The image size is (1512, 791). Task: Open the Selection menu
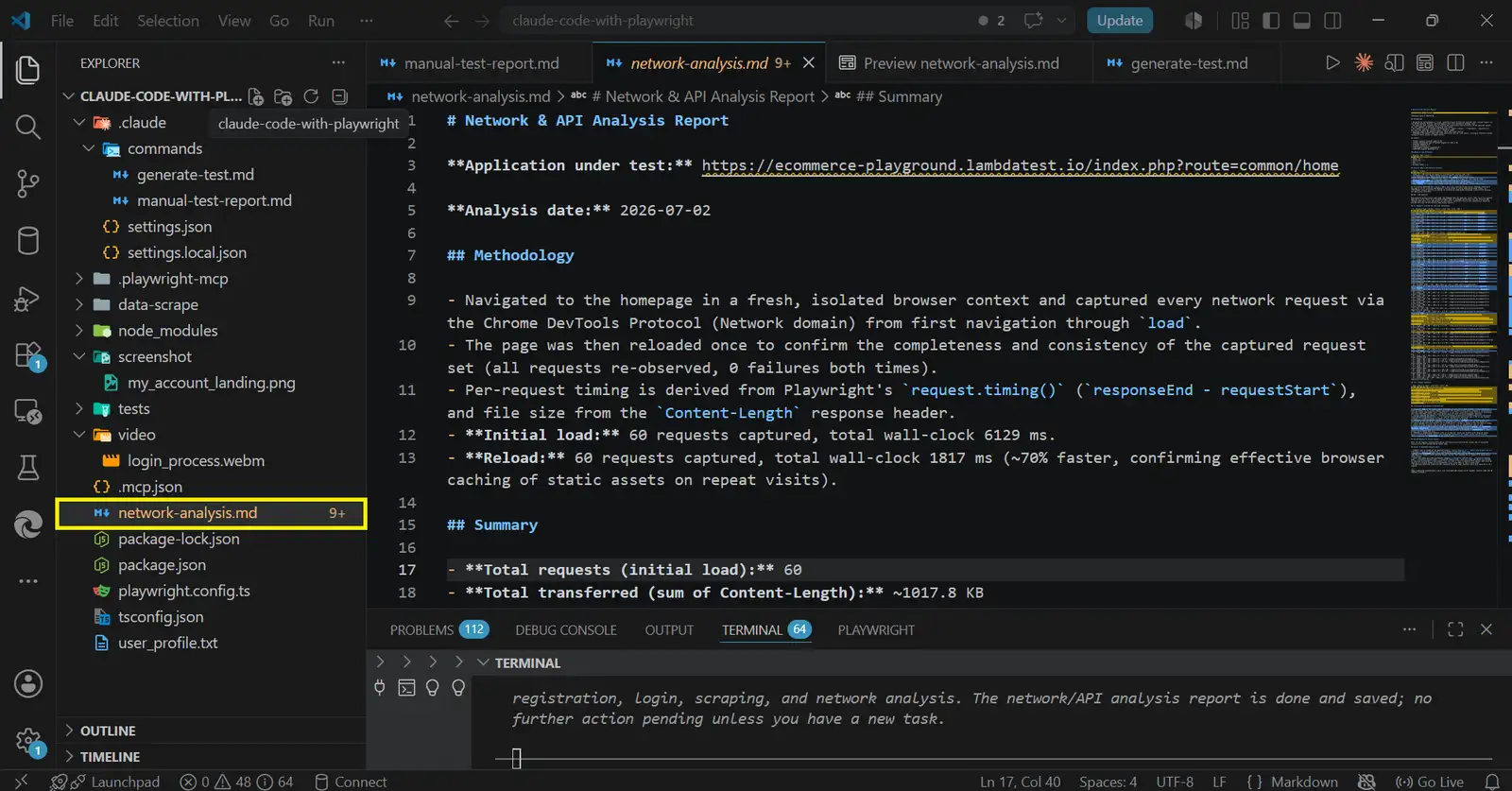point(168,21)
